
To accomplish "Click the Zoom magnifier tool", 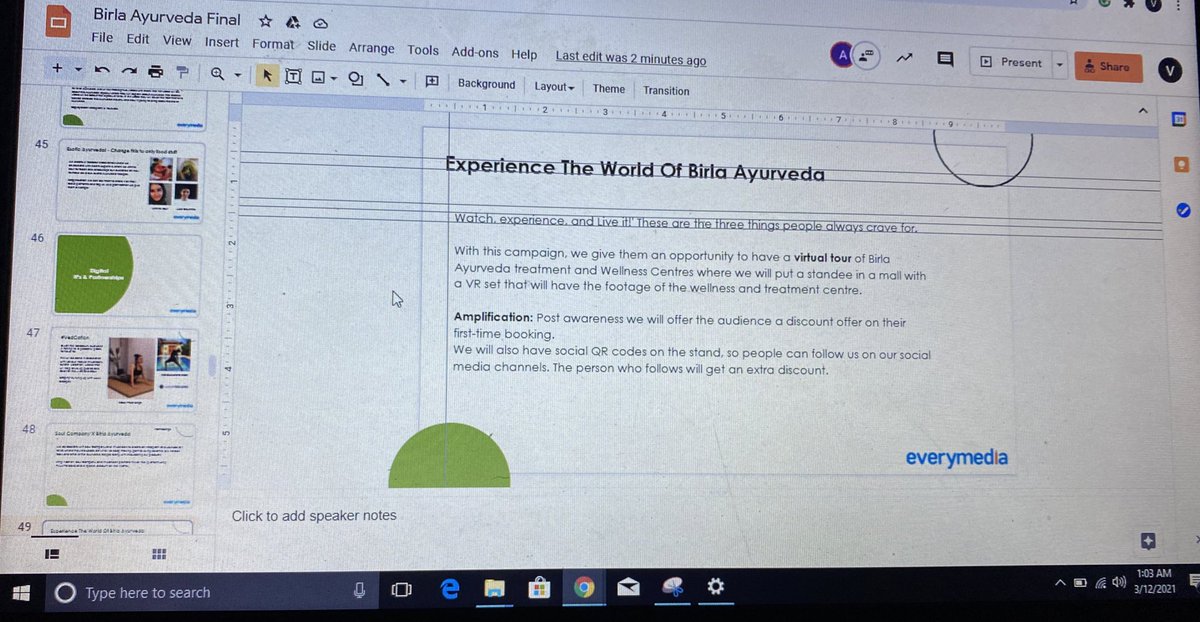I will pyautogui.click(x=217, y=73).
